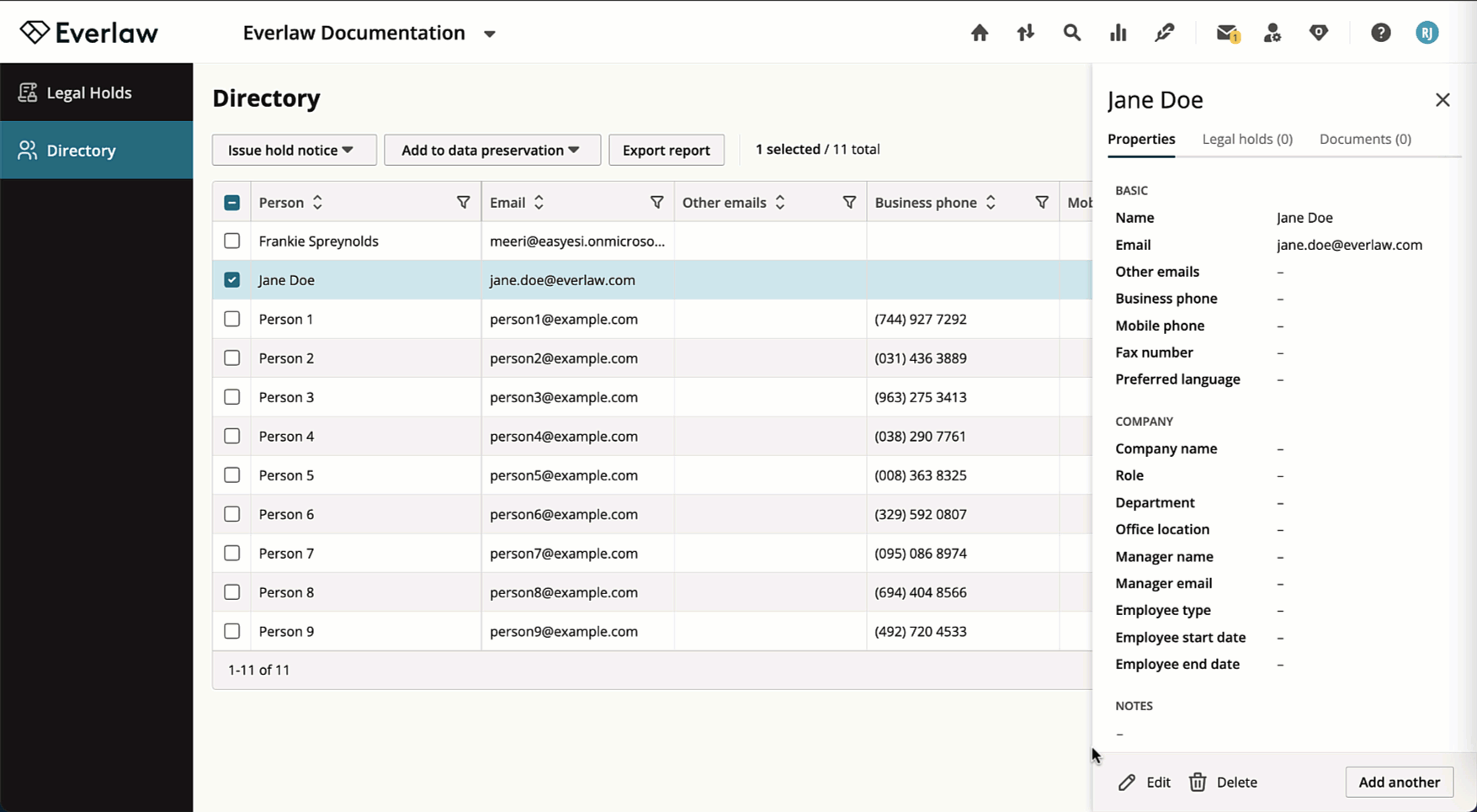Image resolution: width=1477 pixels, height=812 pixels.
Task: Open the data transfer arrows icon
Action: (1025, 33)
